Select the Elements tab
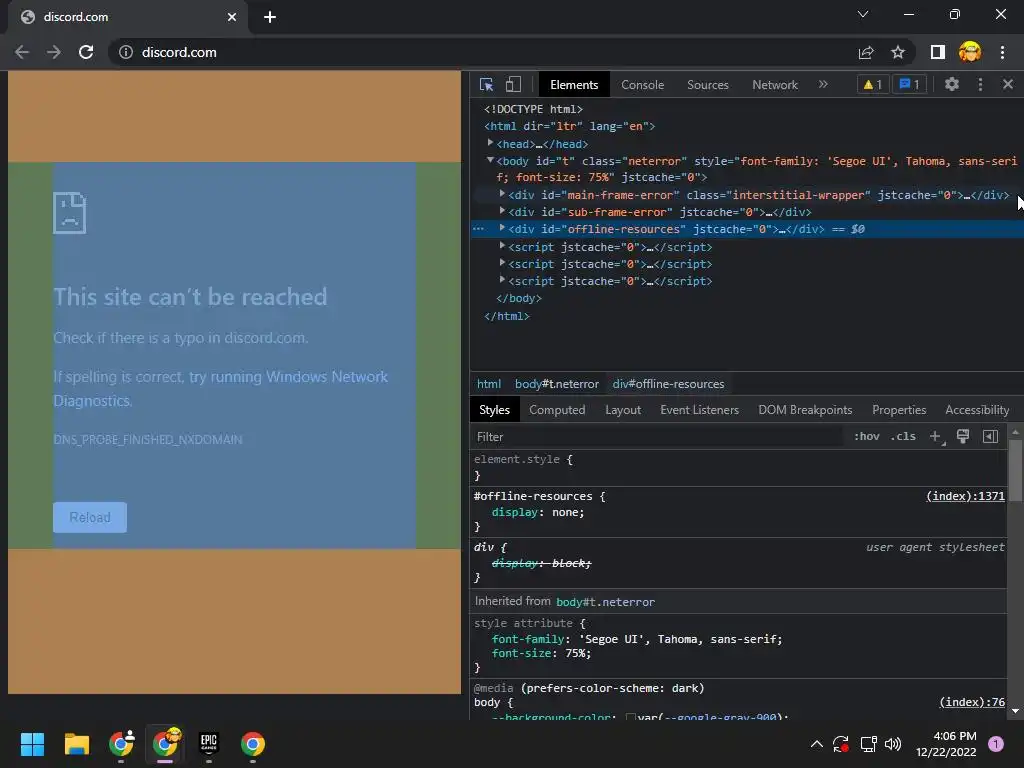Screen dimensions: 1024x768 pyautogui.click(x=573, y=85)
